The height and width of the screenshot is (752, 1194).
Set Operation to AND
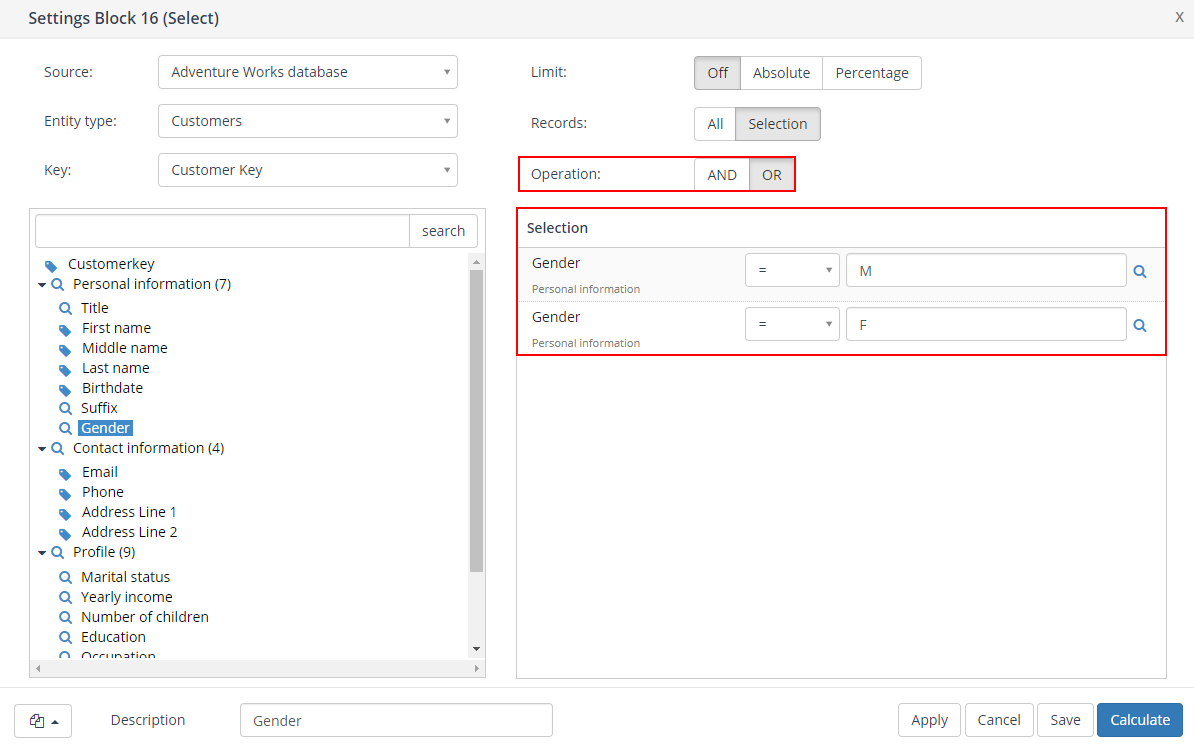pyautogui.click(x=721, y=175)
